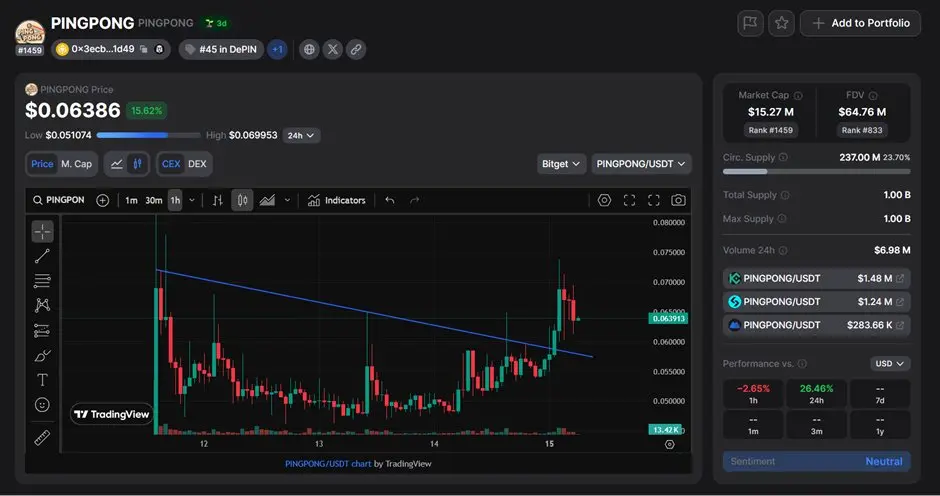Select the trend line drawing tool
This screenshot has width=940, height=496.
[x=43, y=256]
